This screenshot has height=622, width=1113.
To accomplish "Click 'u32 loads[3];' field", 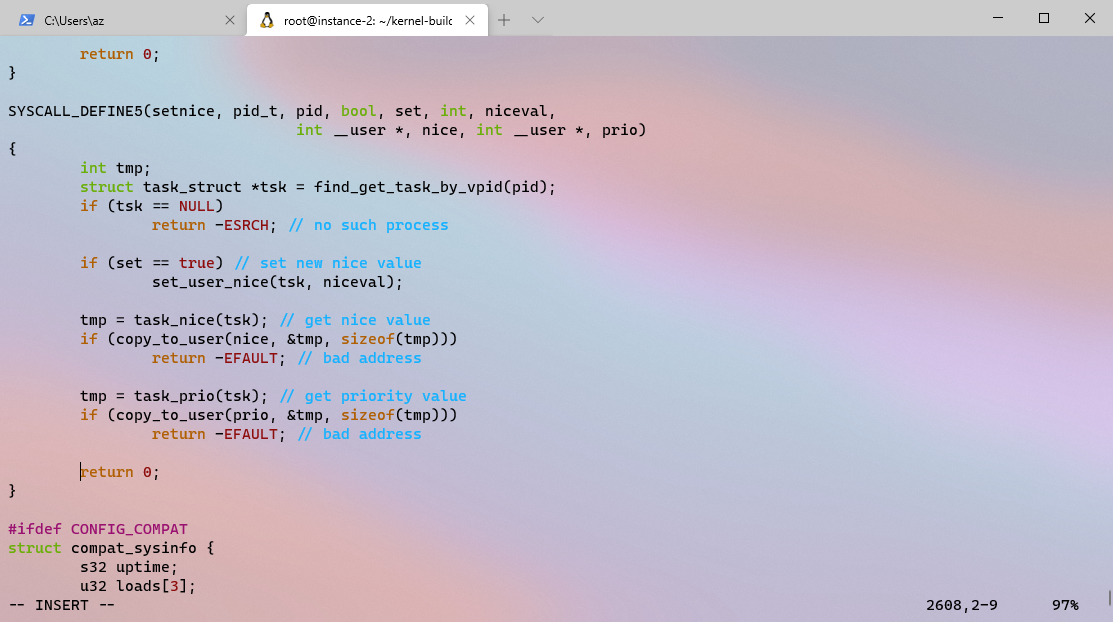I will [x=138, y=586].
